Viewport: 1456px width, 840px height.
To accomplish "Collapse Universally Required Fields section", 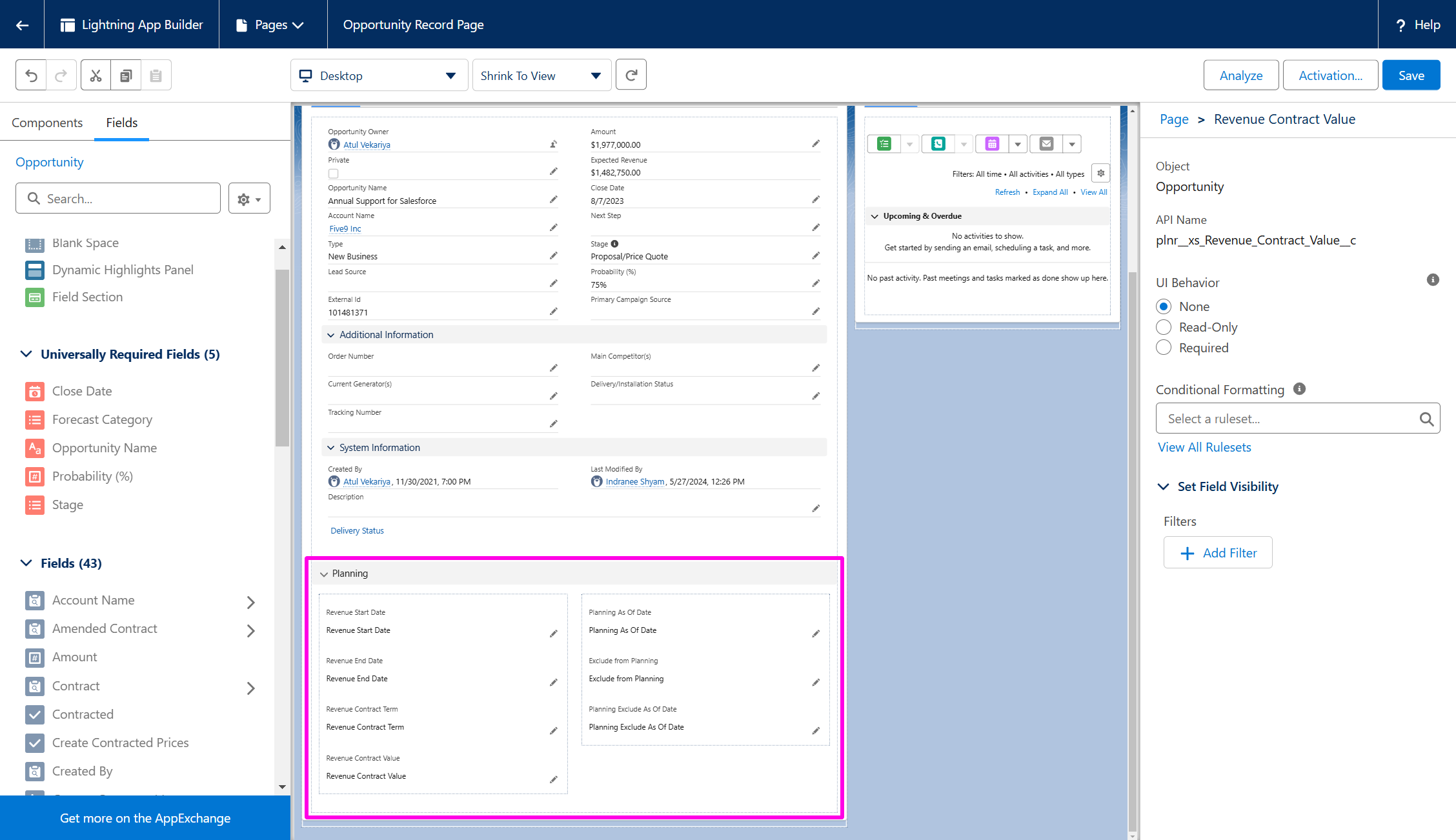I will pyautogui.click(x=26, y=354).
